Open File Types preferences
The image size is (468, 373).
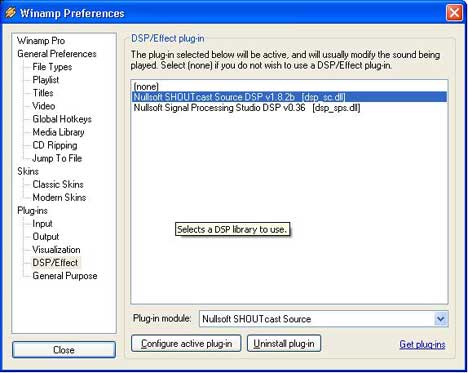tap(52, 67)
